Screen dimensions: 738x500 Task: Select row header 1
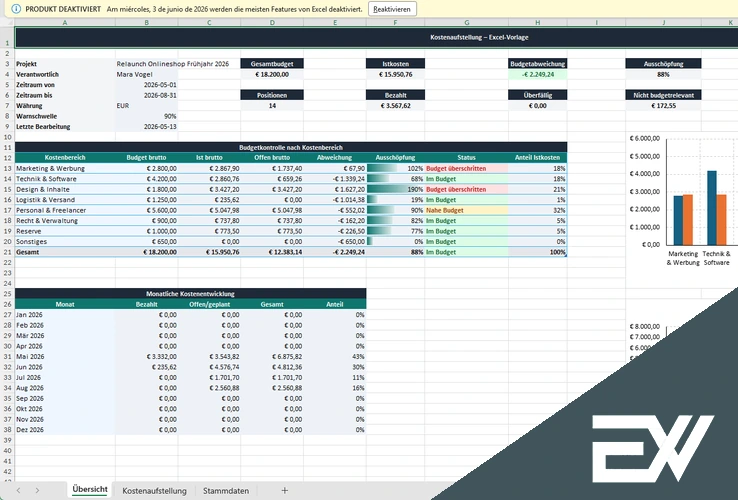pos(7,37)
